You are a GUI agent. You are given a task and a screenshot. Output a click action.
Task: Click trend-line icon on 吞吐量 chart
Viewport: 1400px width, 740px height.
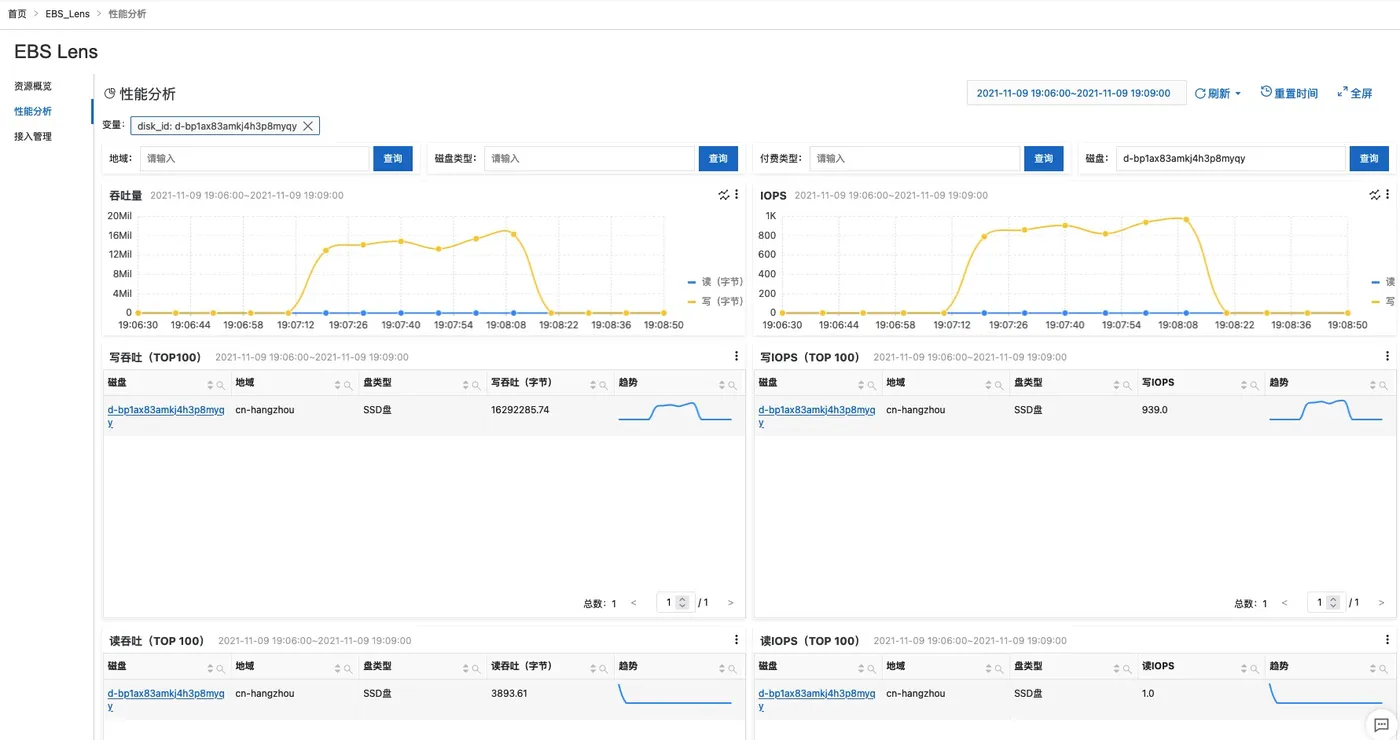723,195
